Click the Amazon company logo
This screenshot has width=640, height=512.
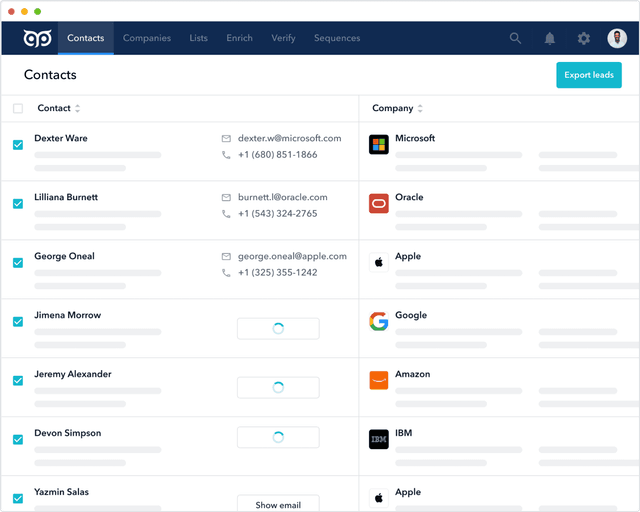378,380
